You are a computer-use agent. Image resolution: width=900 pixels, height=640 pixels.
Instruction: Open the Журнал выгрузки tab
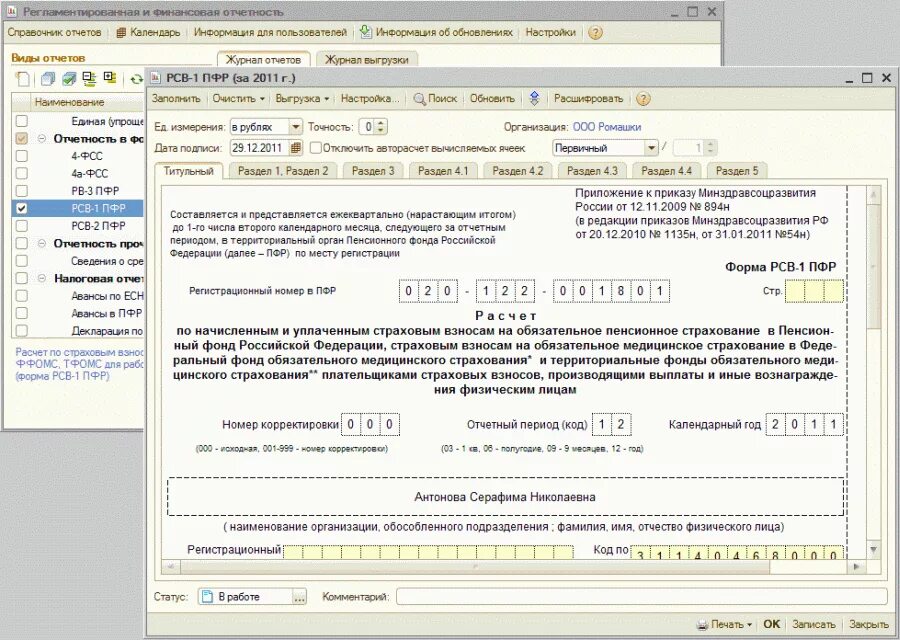pyautogui.click(x=366, y=60)
